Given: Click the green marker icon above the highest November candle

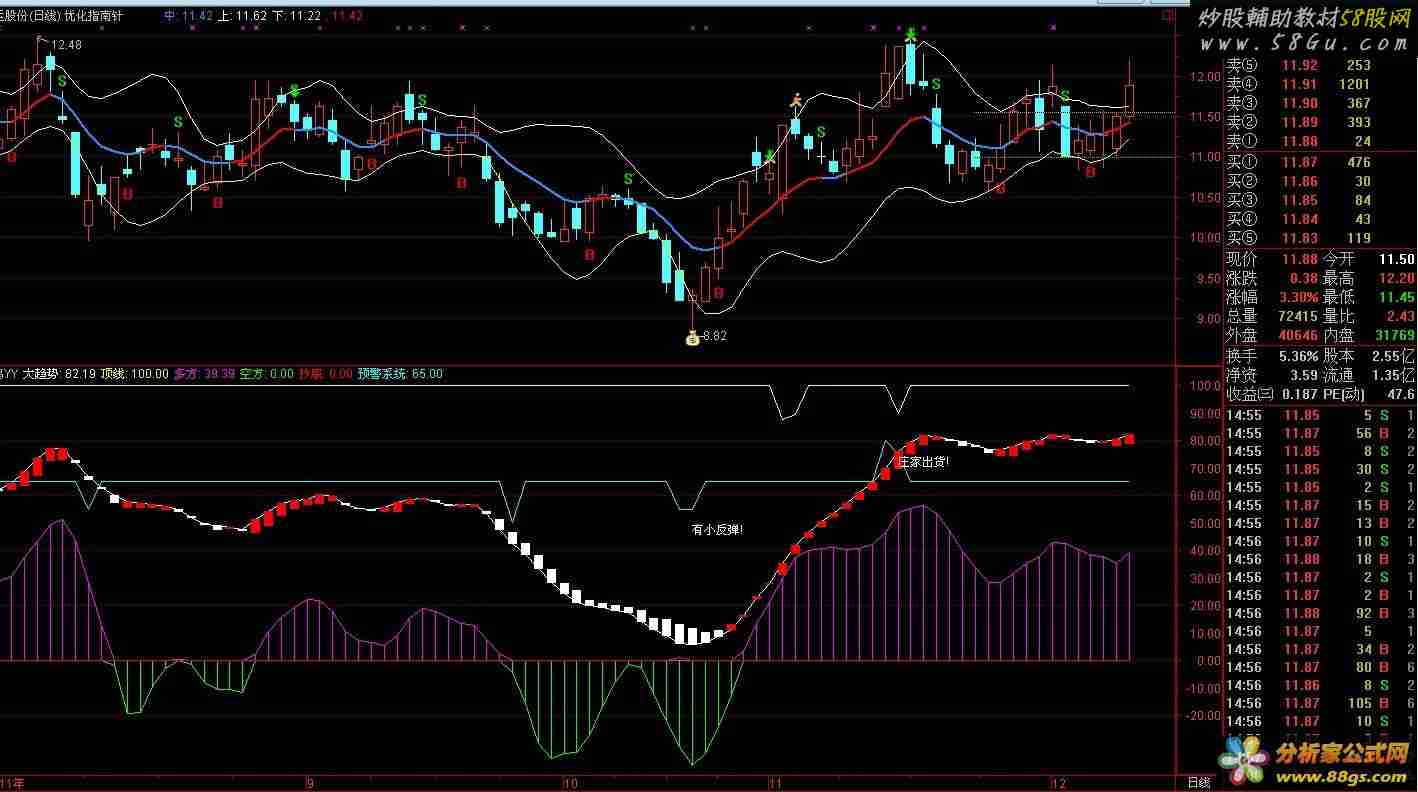Looking at the screenshot, I should click(911, 36).
